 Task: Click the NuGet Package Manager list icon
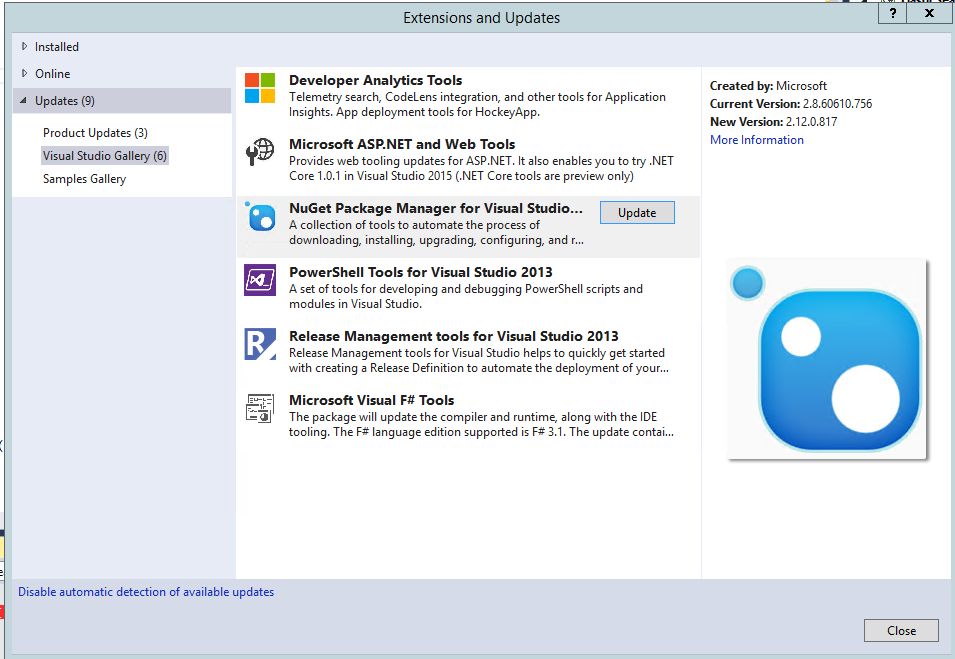(x=260, y=216)
